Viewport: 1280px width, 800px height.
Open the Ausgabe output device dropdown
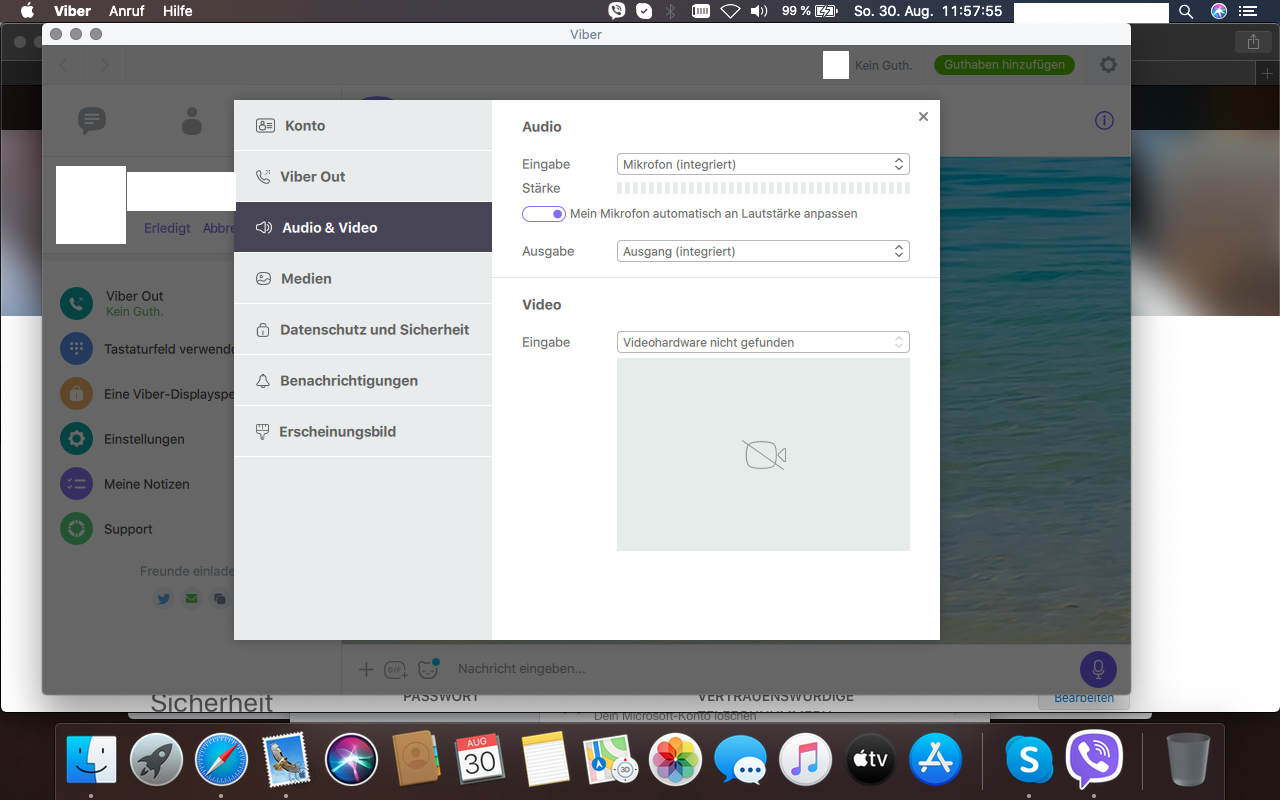(x=763, y=251)
